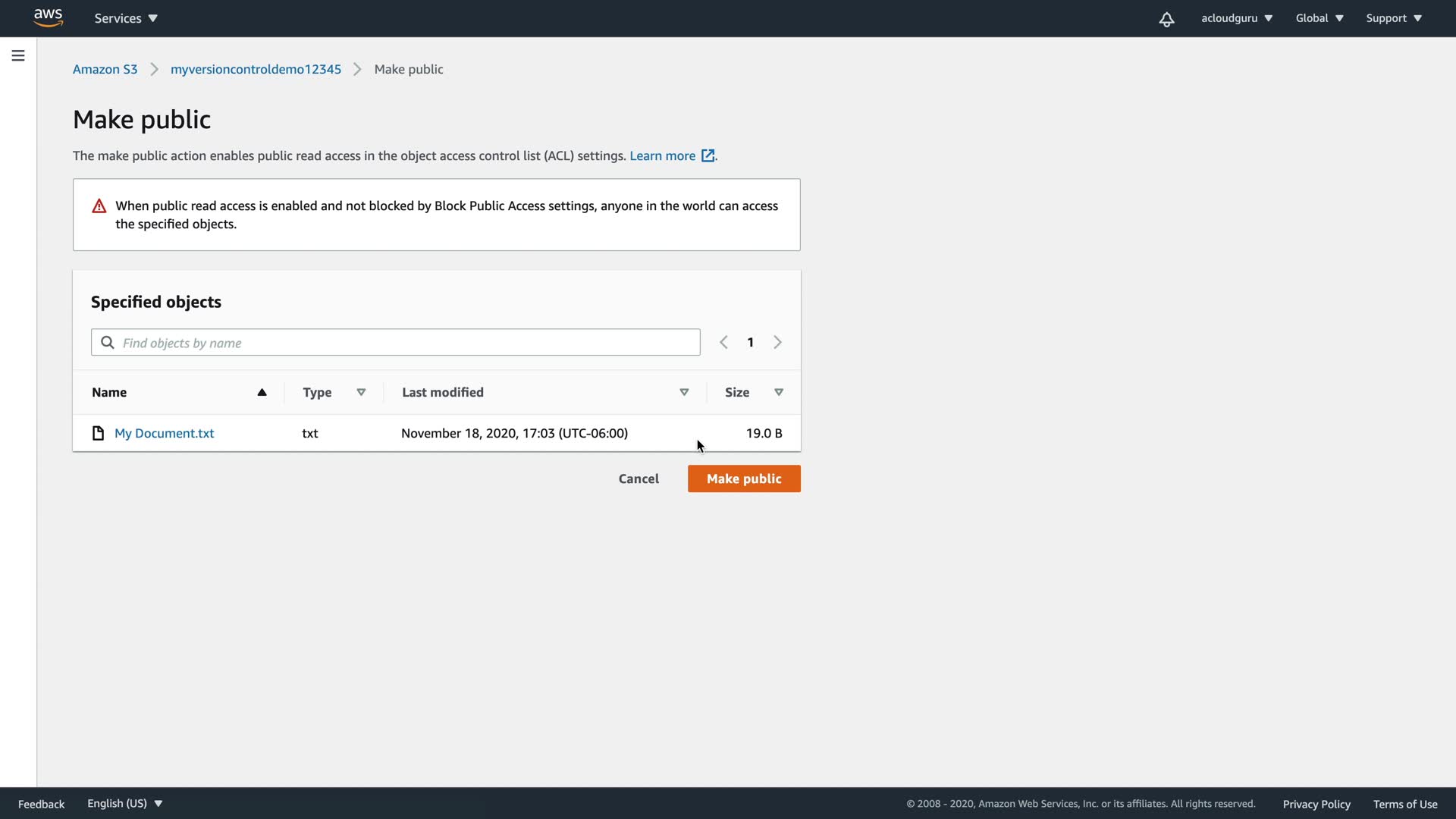
Task: Sort objects by Name column arrow
Action: tap(262, 392)
